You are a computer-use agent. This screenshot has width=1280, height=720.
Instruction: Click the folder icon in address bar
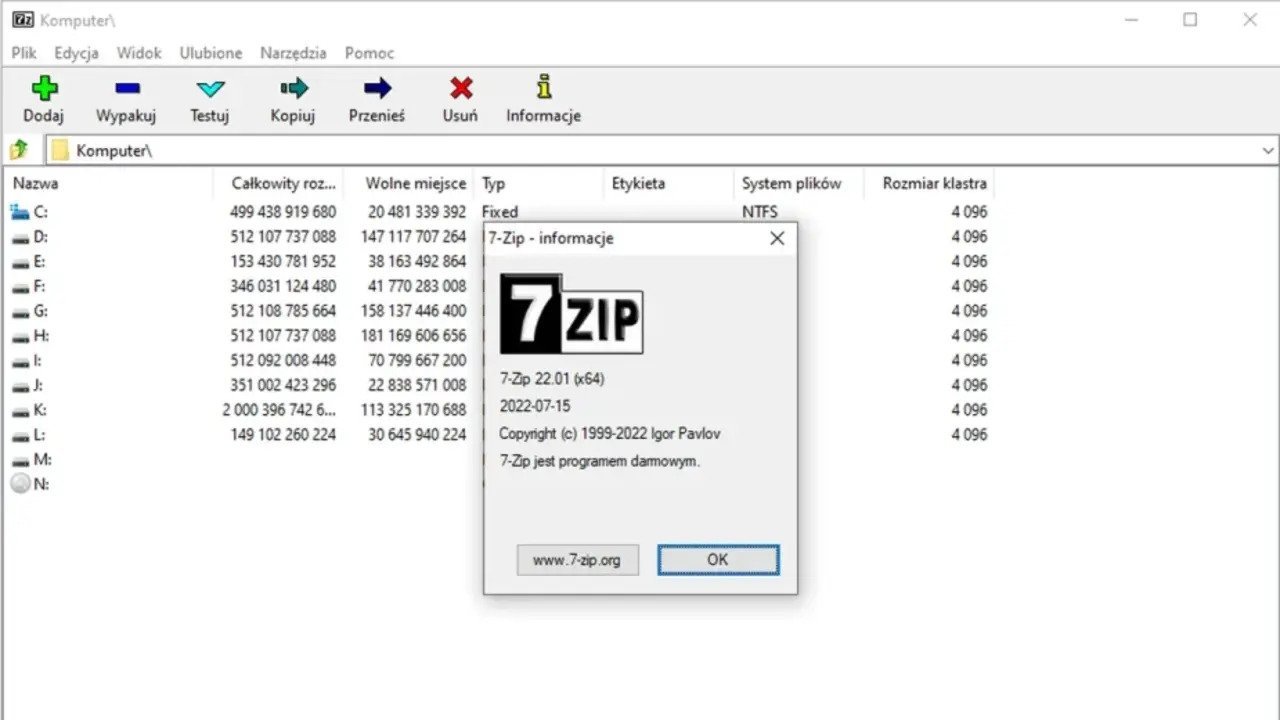tap(60, 151)
